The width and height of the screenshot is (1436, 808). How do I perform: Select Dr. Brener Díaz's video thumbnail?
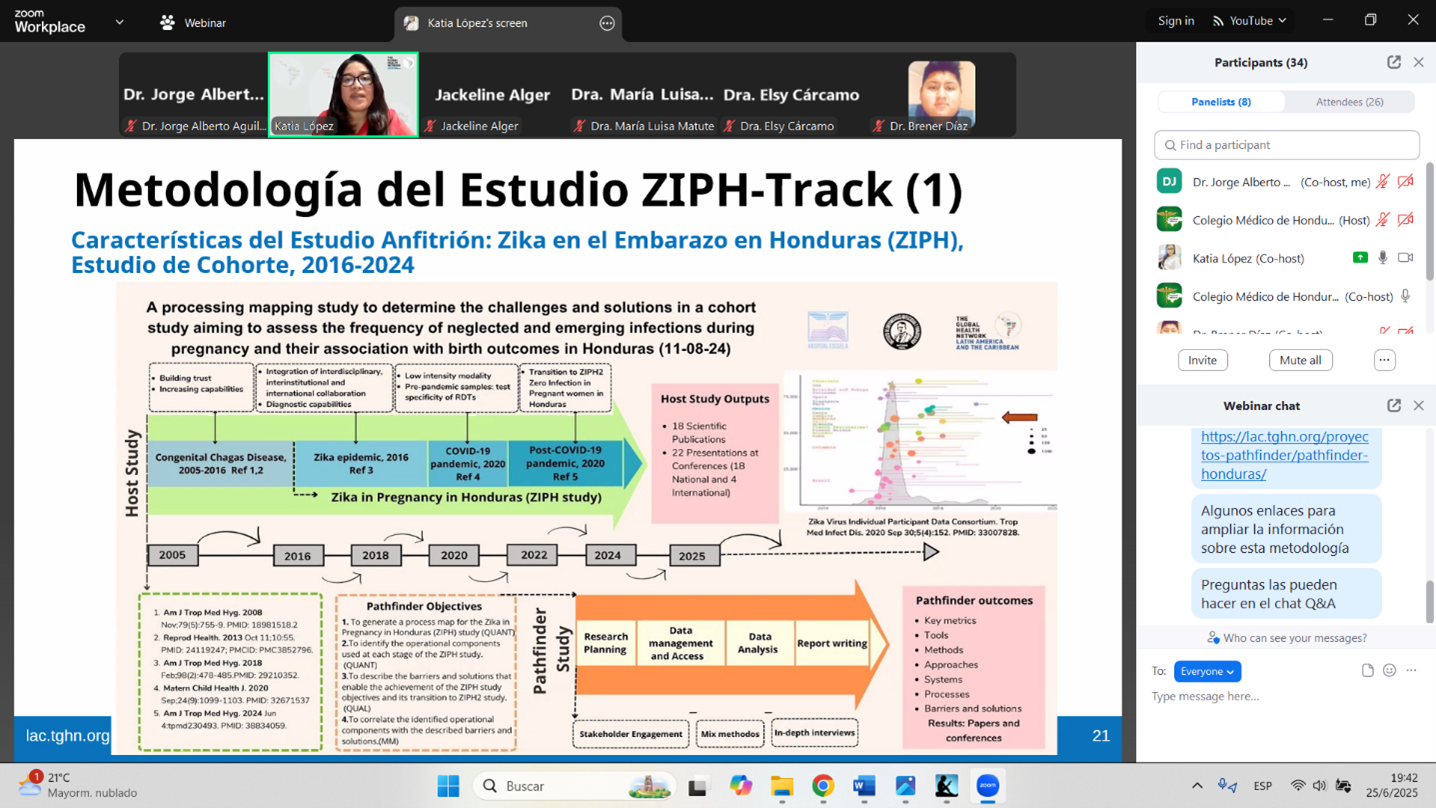(x=941, y=94)
